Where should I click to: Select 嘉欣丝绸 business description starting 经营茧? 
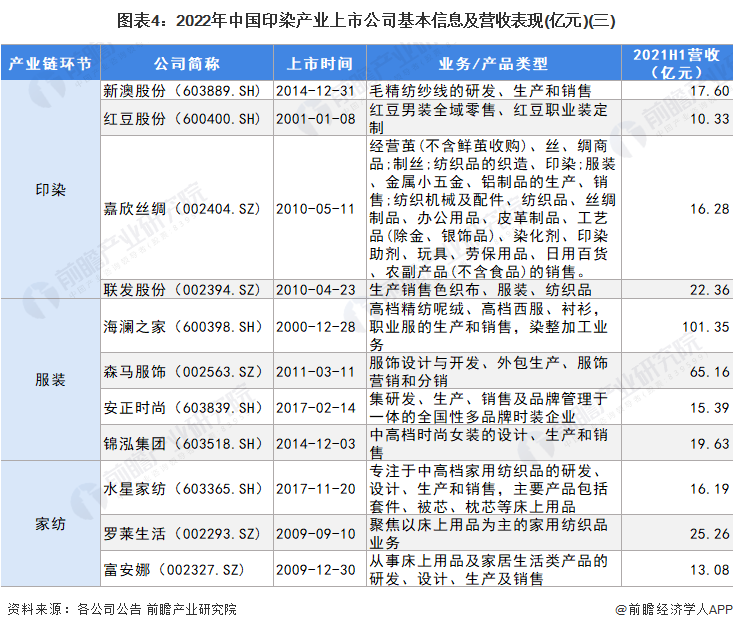[x=493, y=208]
